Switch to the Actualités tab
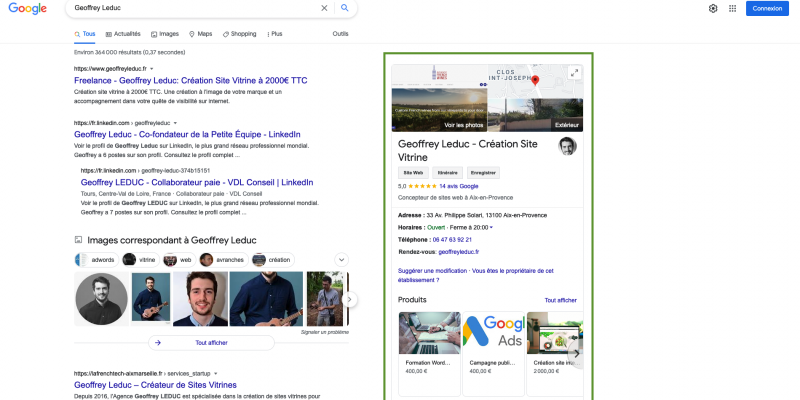800x400 pixels. (123, 34)
